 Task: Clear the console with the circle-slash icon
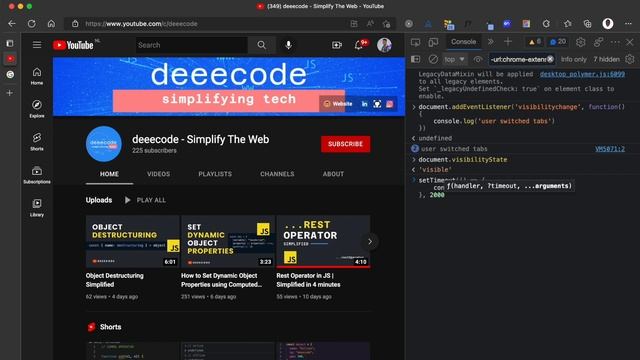[433, 60]
